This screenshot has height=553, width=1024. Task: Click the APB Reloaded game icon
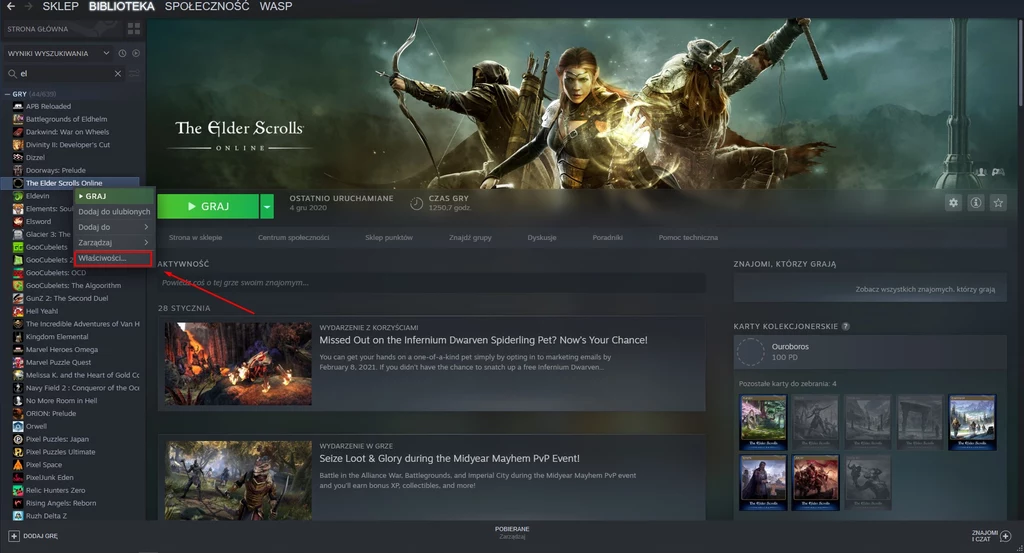(18, 106)
